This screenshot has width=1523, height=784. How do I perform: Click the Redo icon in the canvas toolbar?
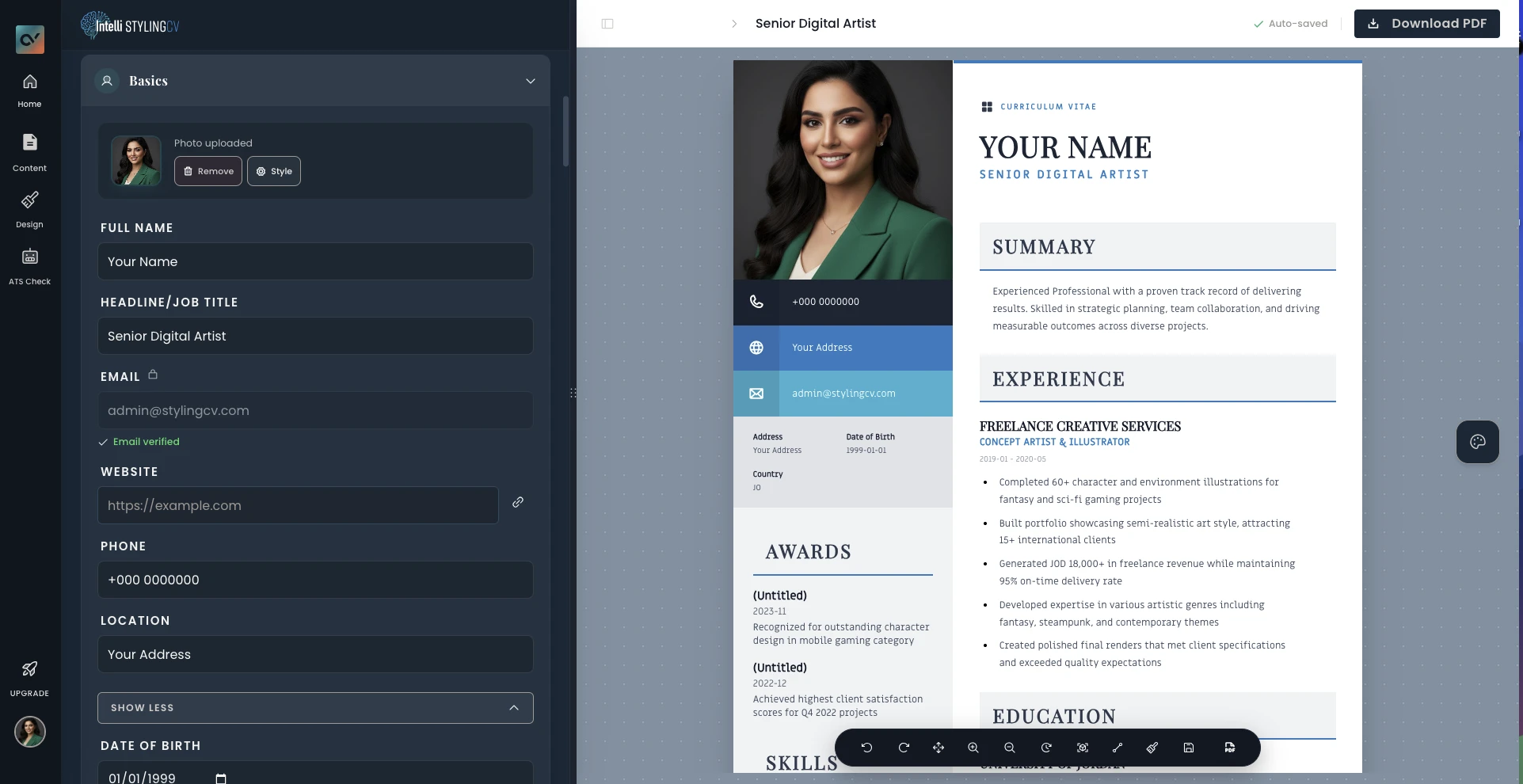[x=903, y=748]
